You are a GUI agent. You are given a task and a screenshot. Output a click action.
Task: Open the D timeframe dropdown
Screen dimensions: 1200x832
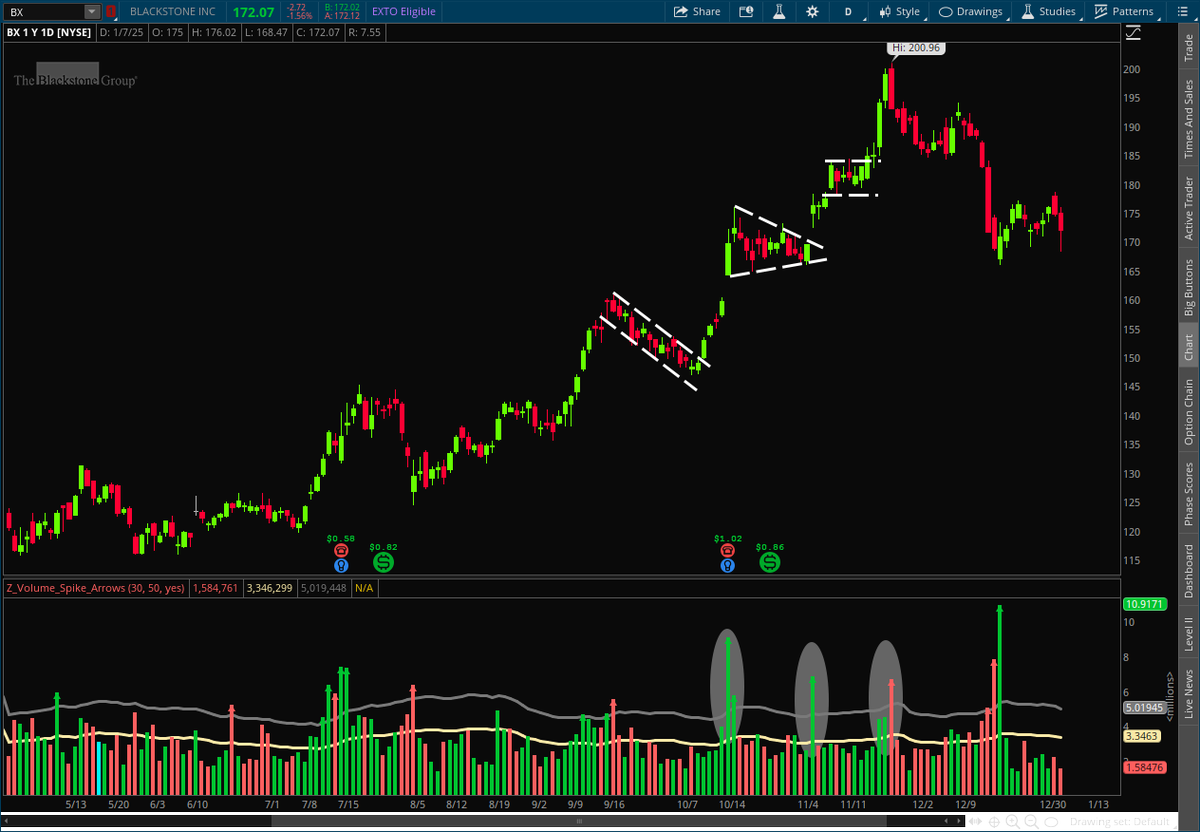click(x=848, y=12)
